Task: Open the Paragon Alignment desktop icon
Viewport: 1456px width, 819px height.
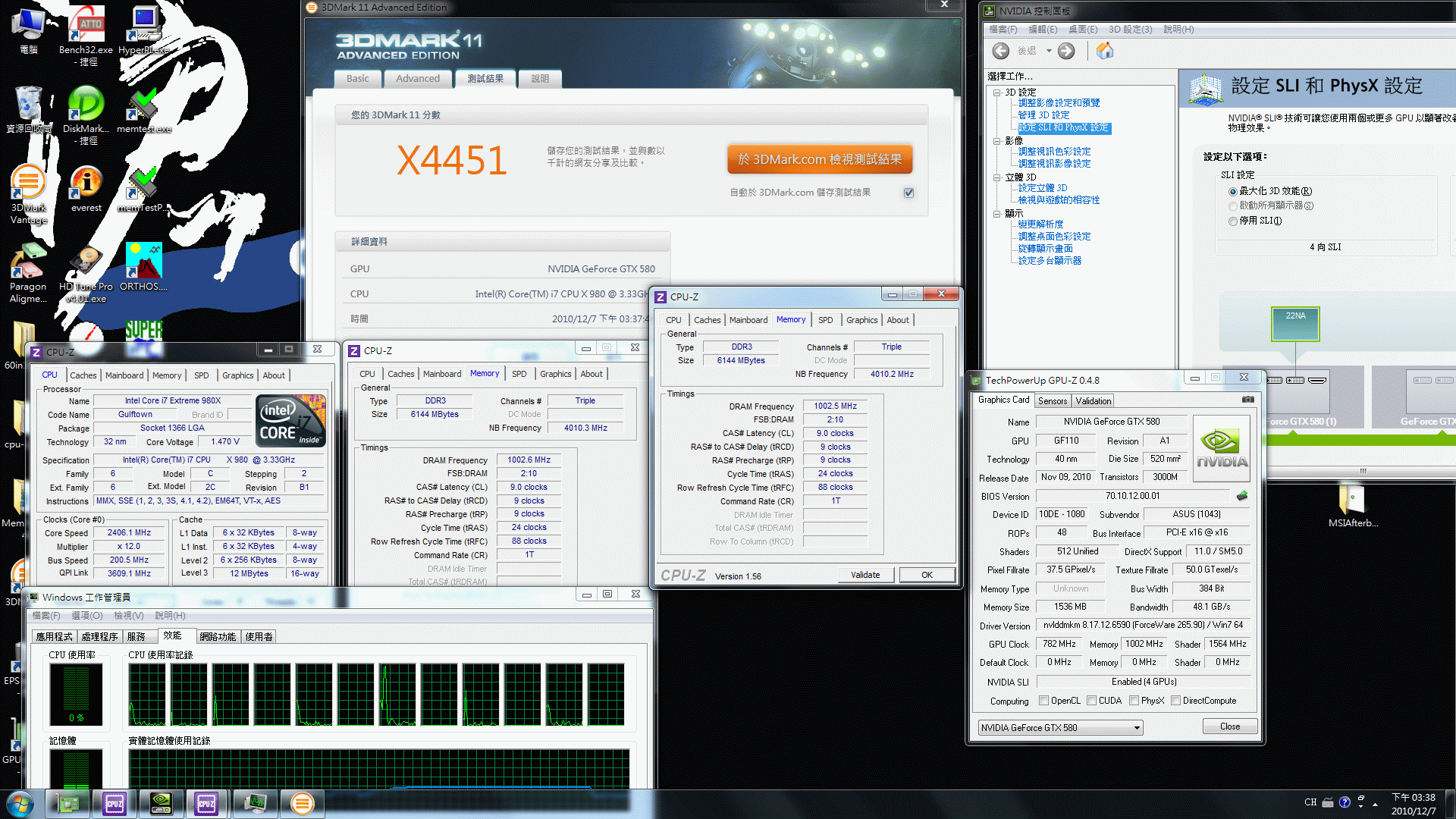Action: (x=28, y=273)
